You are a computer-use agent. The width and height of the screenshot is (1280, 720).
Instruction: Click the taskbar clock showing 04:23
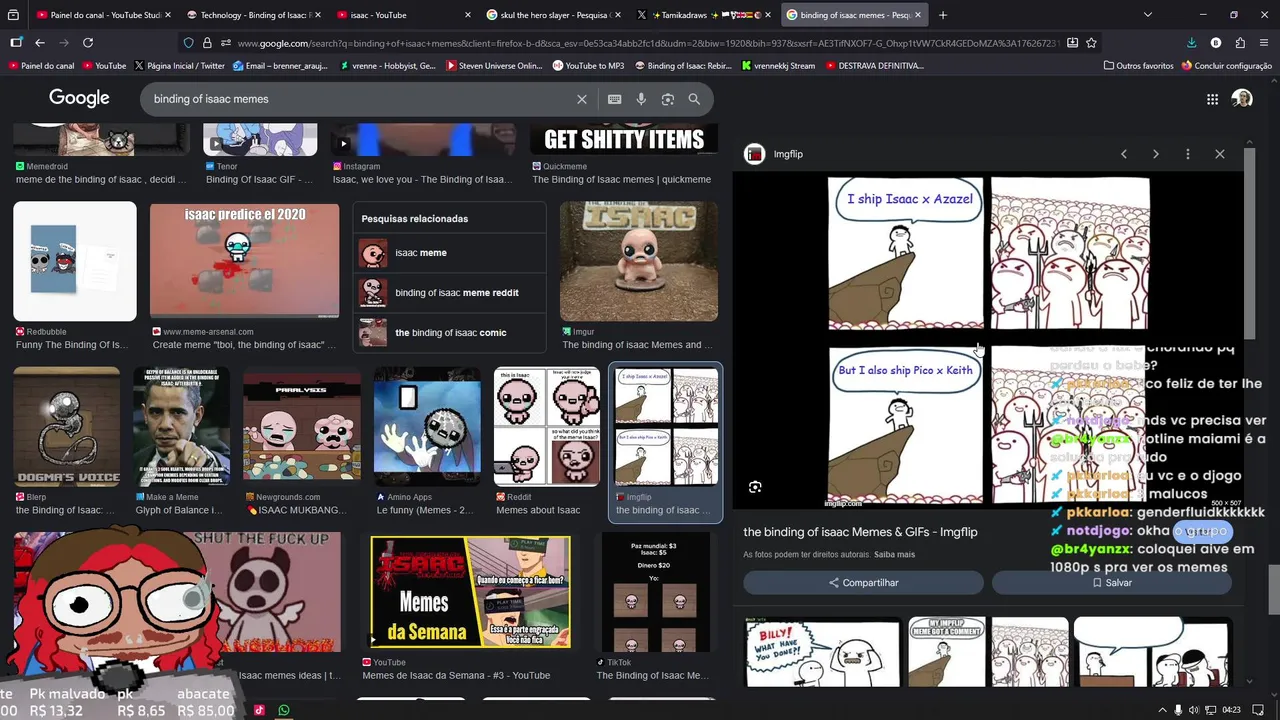pyautogui.click(x=1231, y=710)
